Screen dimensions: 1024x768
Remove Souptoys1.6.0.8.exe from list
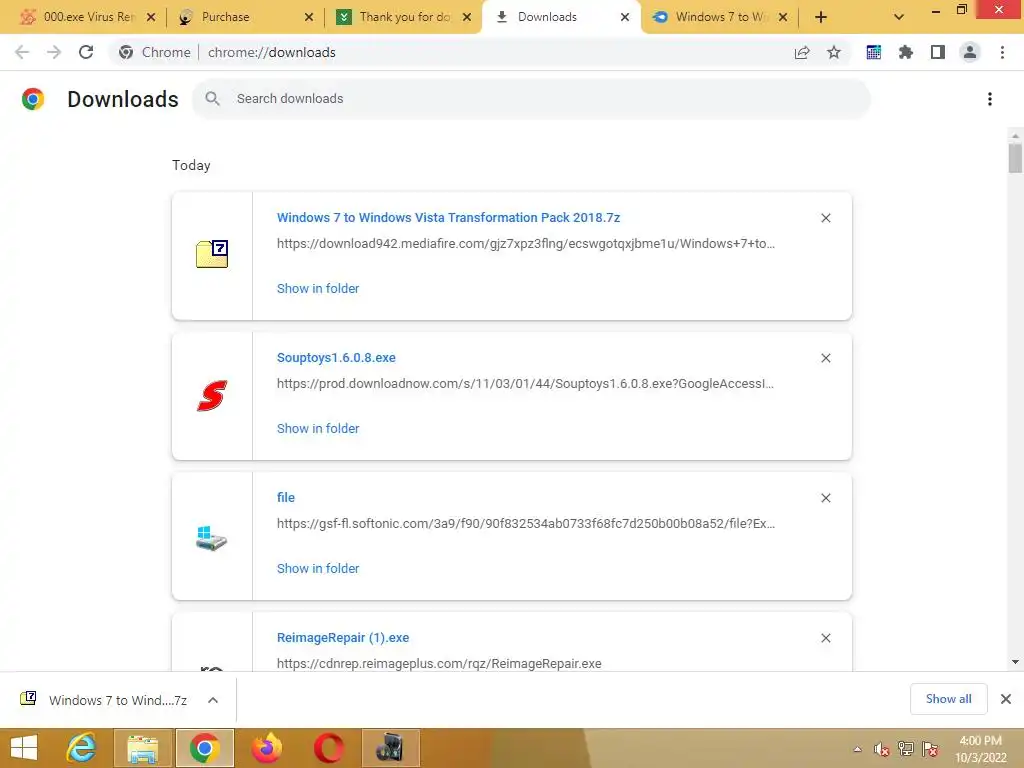[x=825, y=358]
